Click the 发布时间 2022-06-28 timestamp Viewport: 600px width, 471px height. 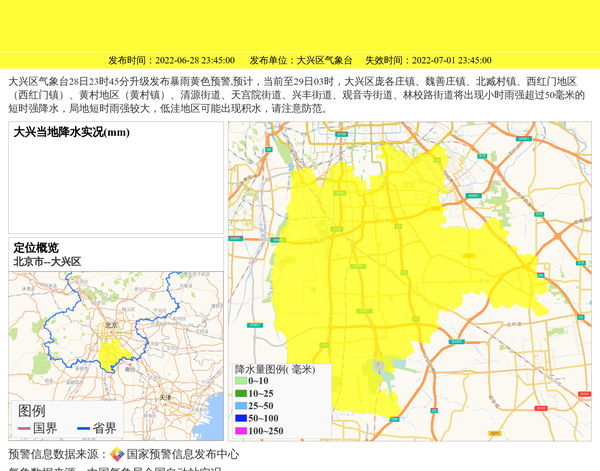171,60
